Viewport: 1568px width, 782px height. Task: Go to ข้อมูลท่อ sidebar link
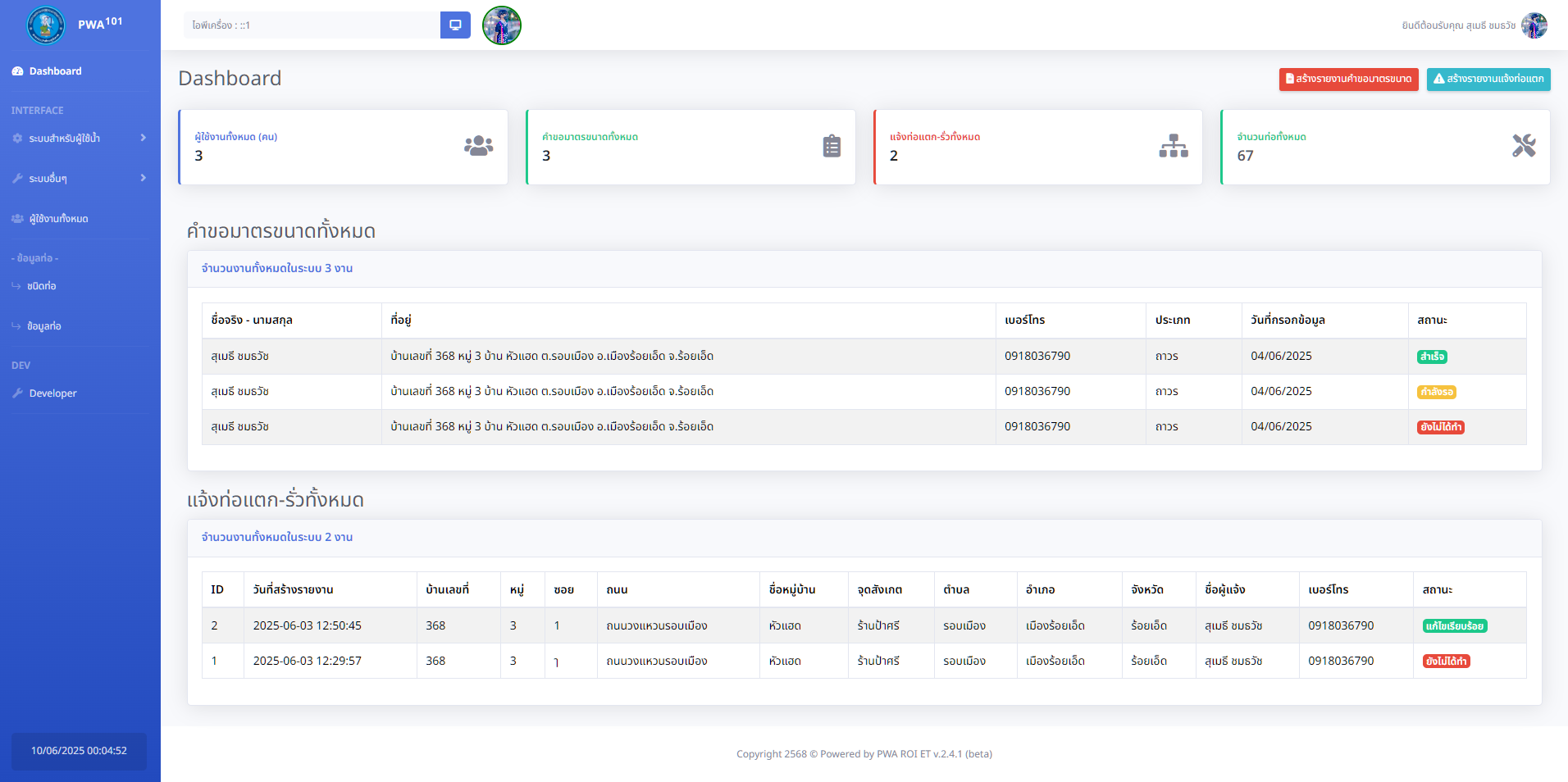coord(44,326)
